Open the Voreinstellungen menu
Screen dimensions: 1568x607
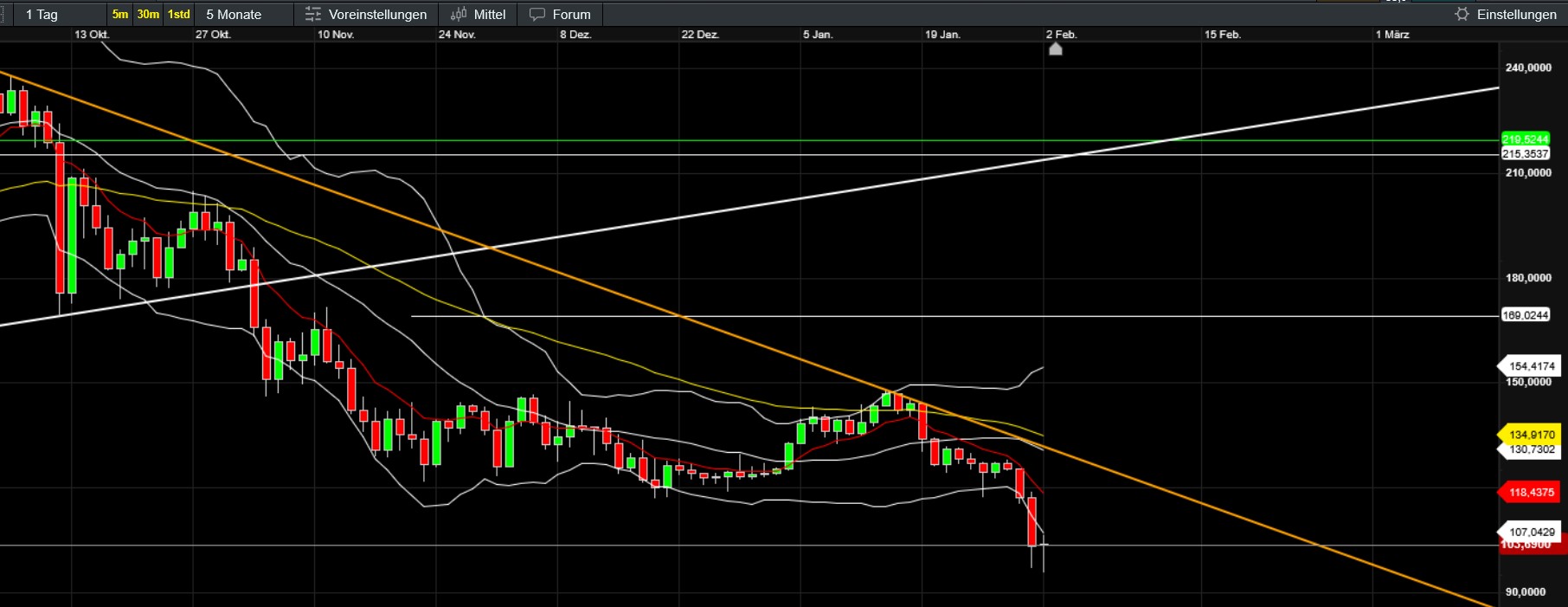pyautogui.click(x=377, y=15)
